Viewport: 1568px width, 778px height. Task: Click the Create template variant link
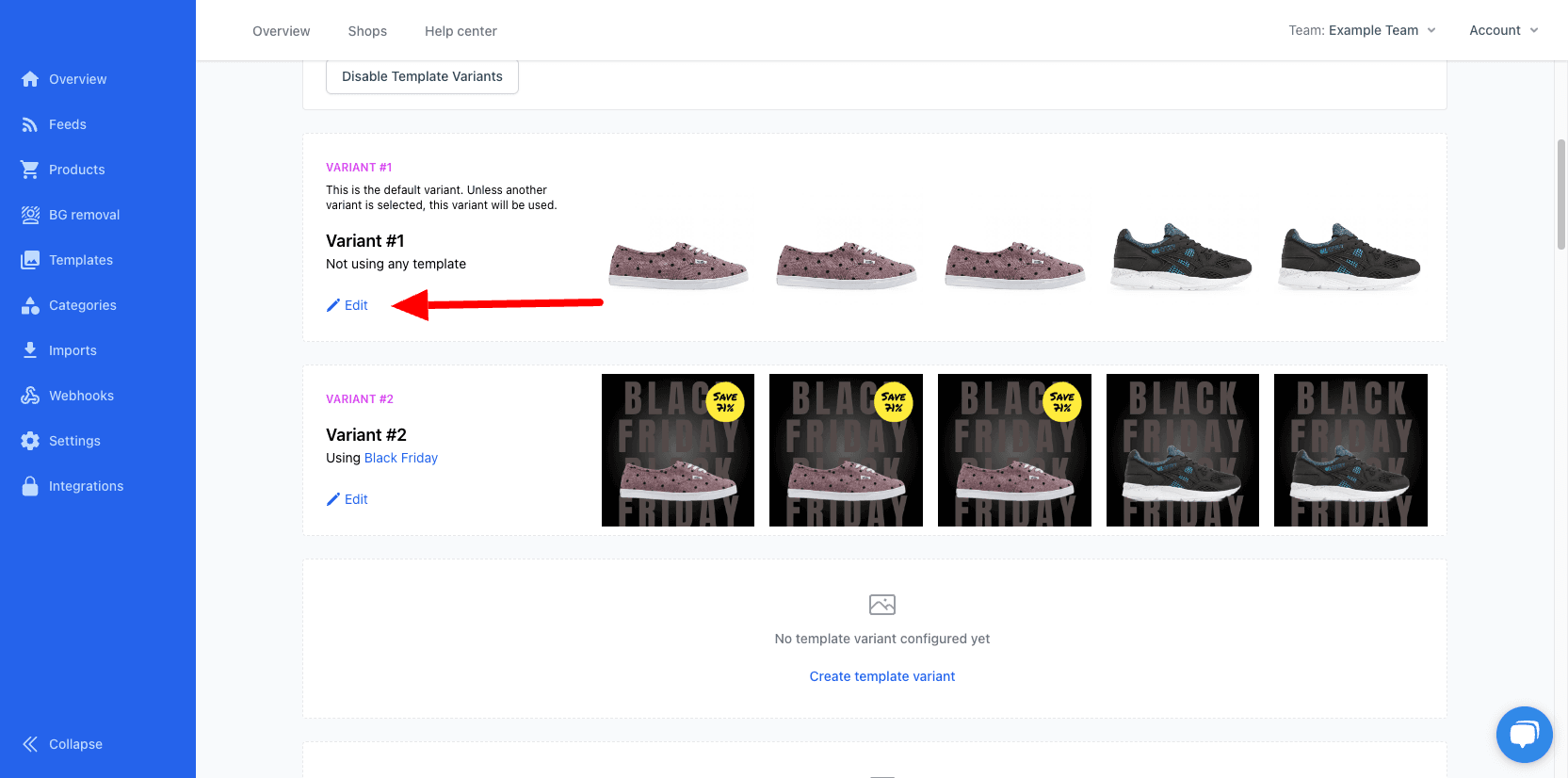(x=881, y=676)
